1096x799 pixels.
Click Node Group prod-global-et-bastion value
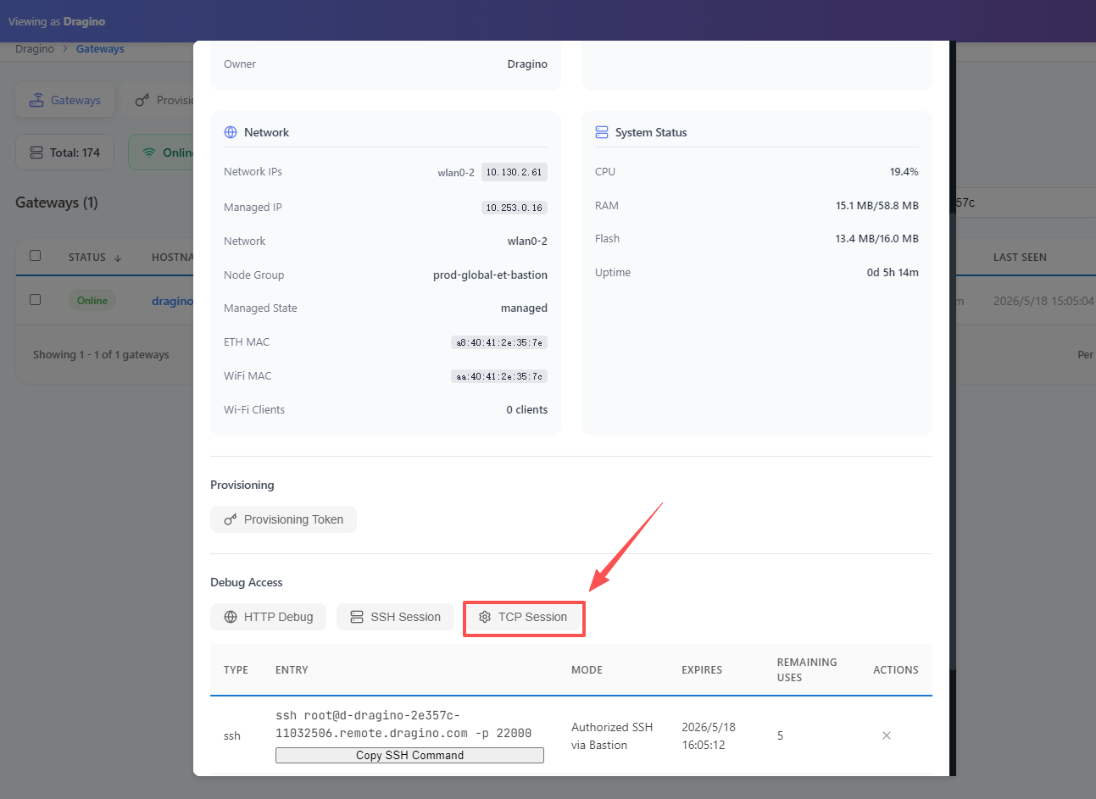click(490, 275)
